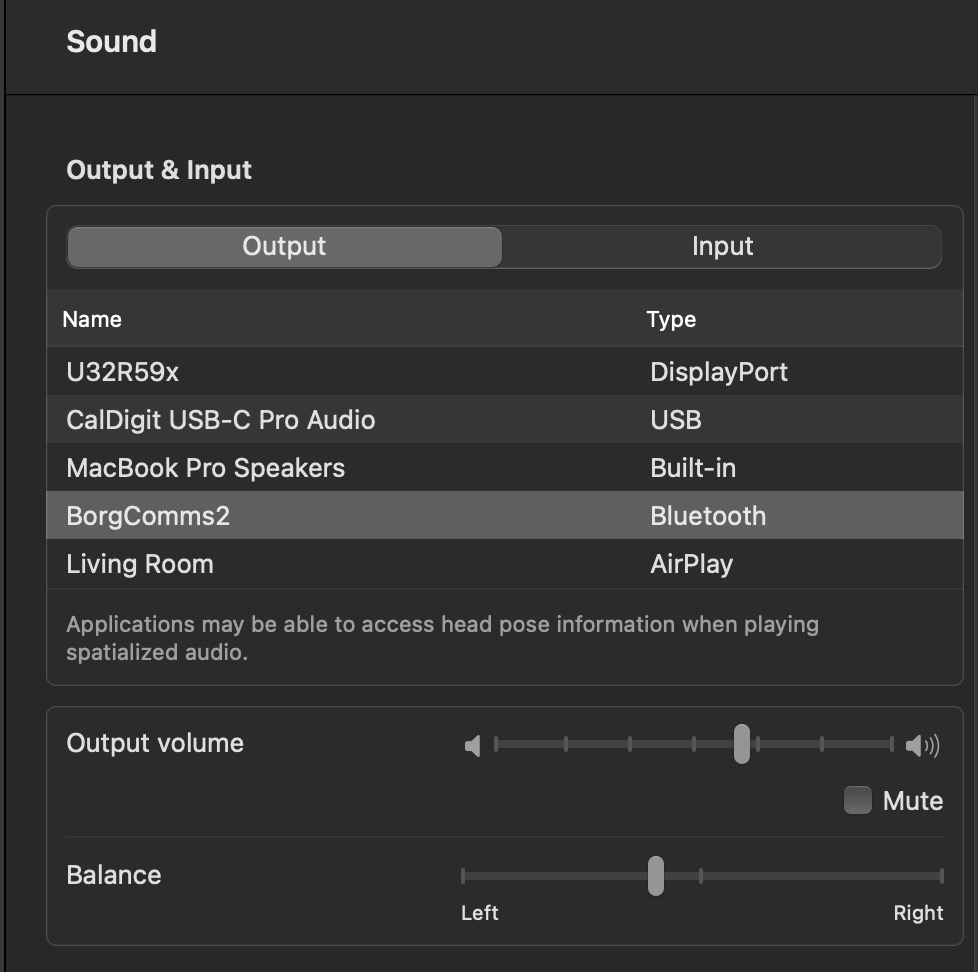Click the low volume speaker icon
Viewport: 978px width, 972px height.
click(x=473, y=745)
